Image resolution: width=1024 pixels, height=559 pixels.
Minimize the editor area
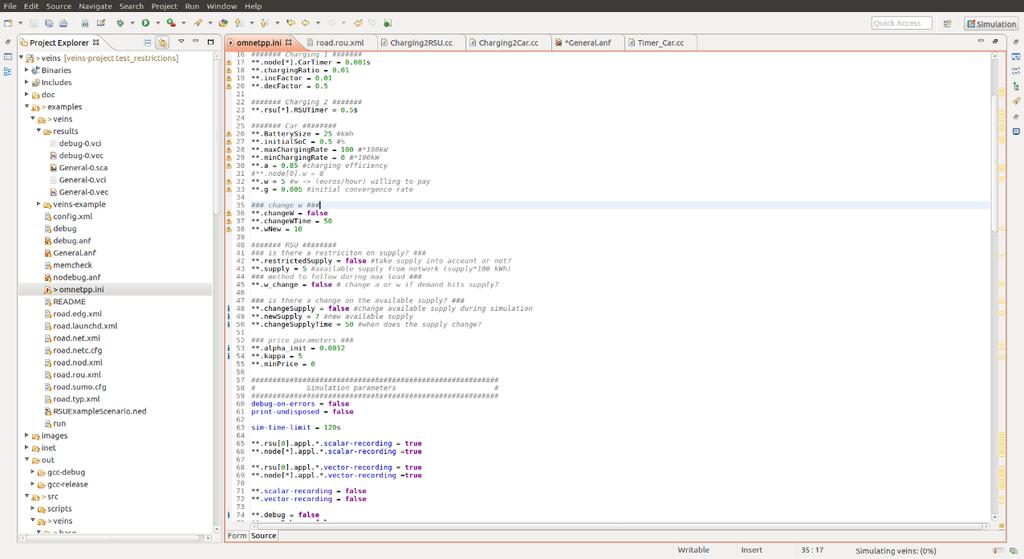980,41
